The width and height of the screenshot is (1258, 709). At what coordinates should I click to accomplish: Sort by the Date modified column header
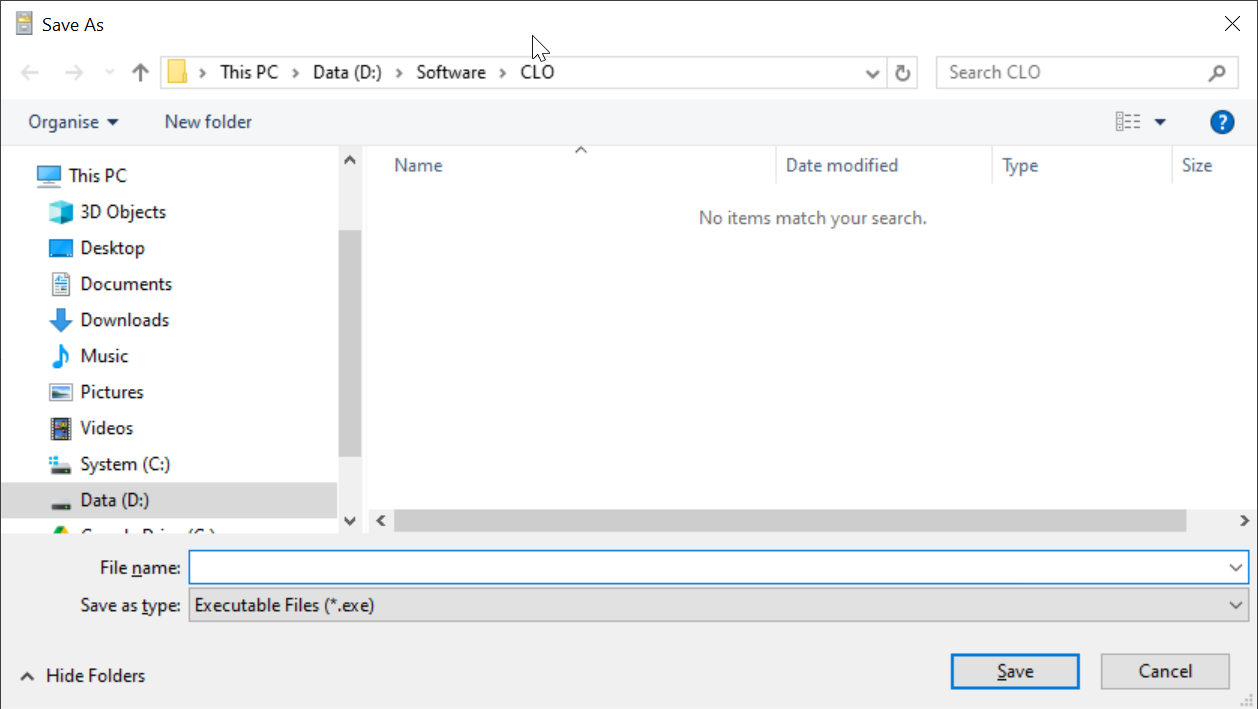(x=841, y=165)
